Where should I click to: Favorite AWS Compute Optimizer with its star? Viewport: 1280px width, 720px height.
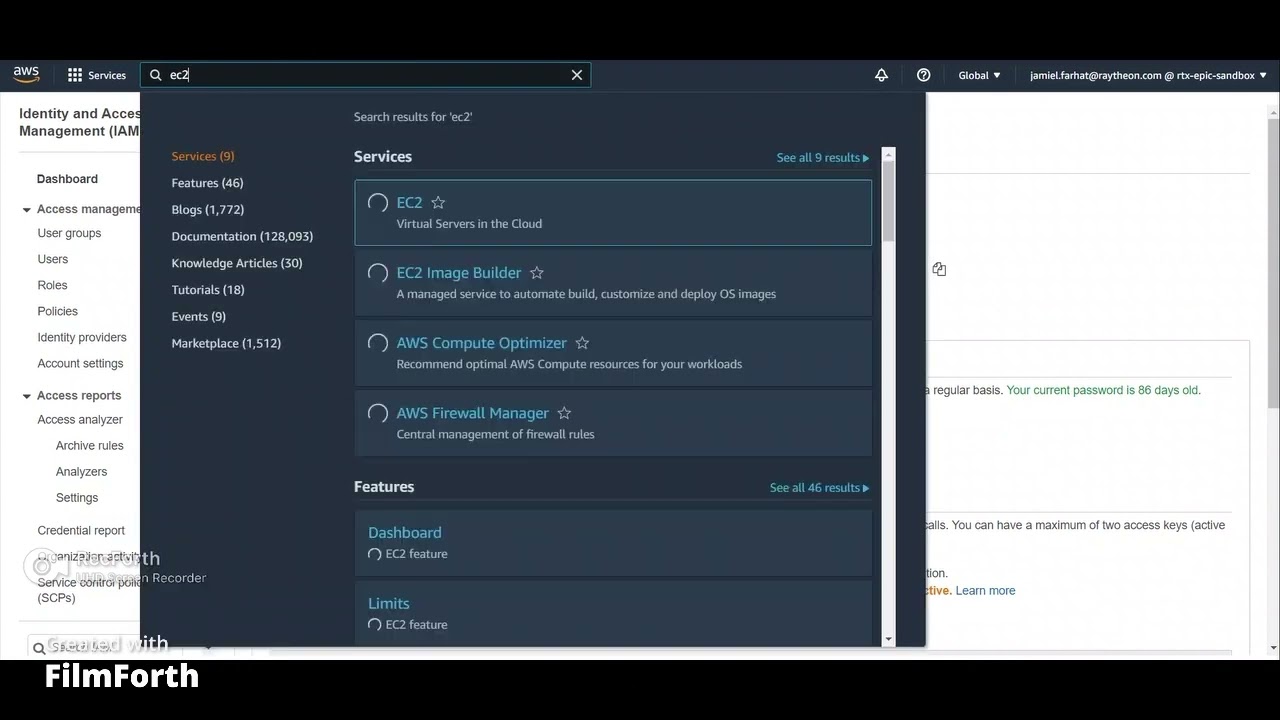582,343
